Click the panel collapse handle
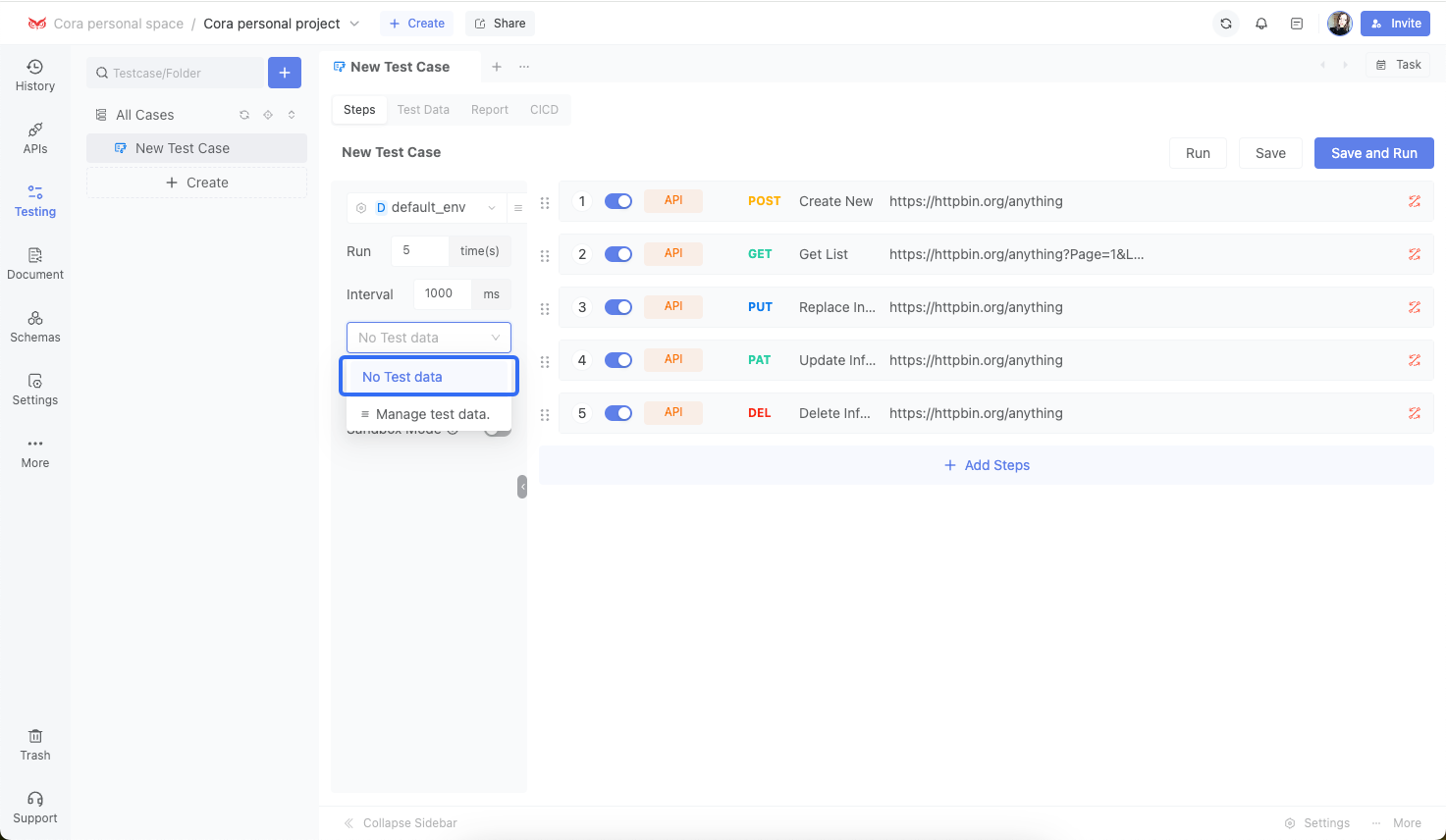Screen dimensions: 1446x840 pos(522,487)
